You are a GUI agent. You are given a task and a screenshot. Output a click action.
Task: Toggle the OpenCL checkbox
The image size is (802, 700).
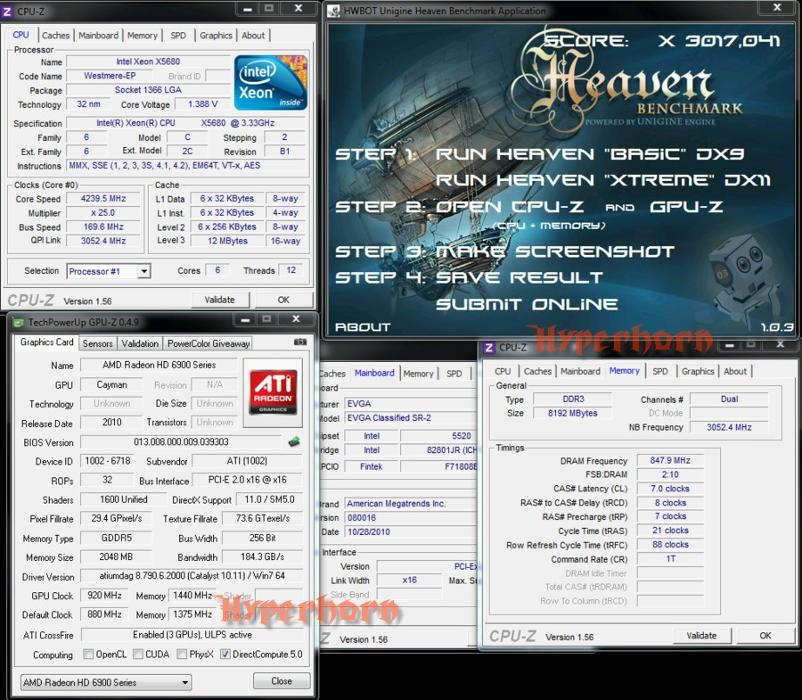(x=88, y=654)
